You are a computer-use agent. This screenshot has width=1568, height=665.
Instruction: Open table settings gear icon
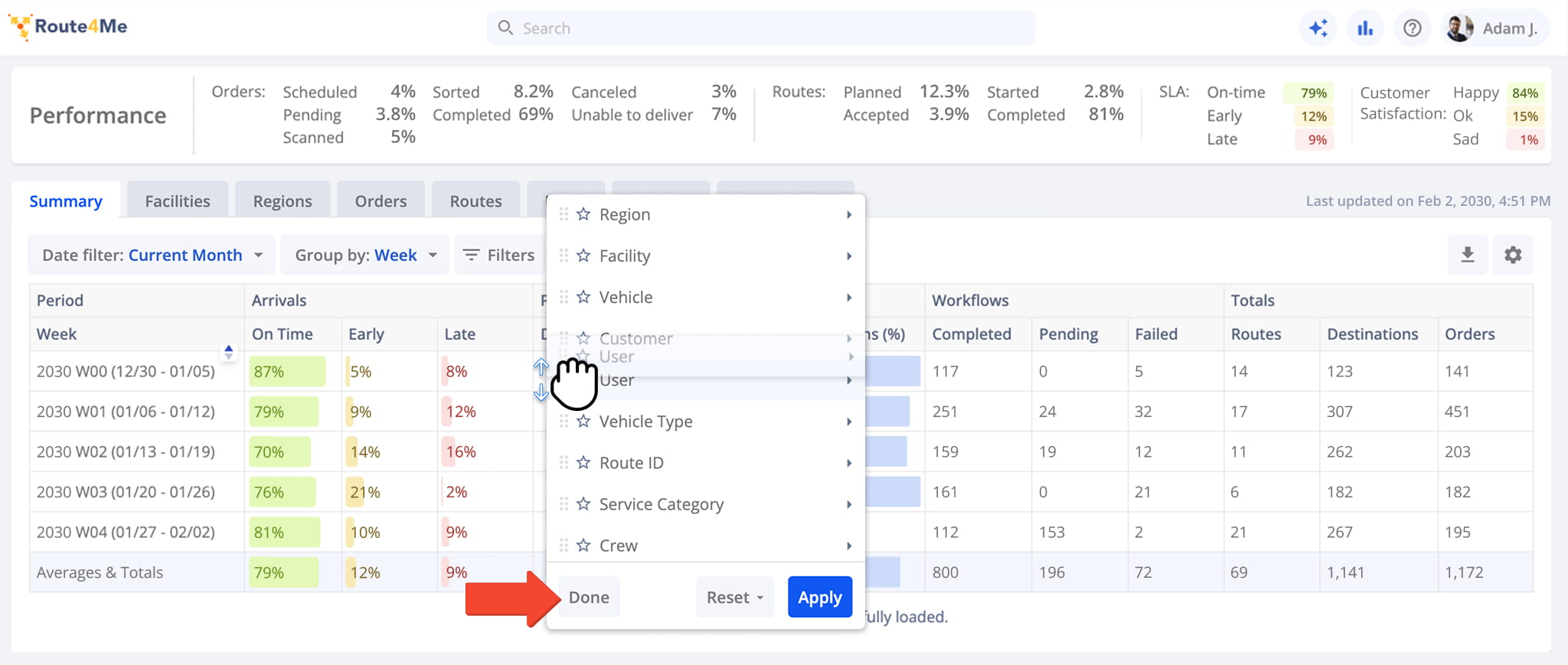tap(1513, 255)
